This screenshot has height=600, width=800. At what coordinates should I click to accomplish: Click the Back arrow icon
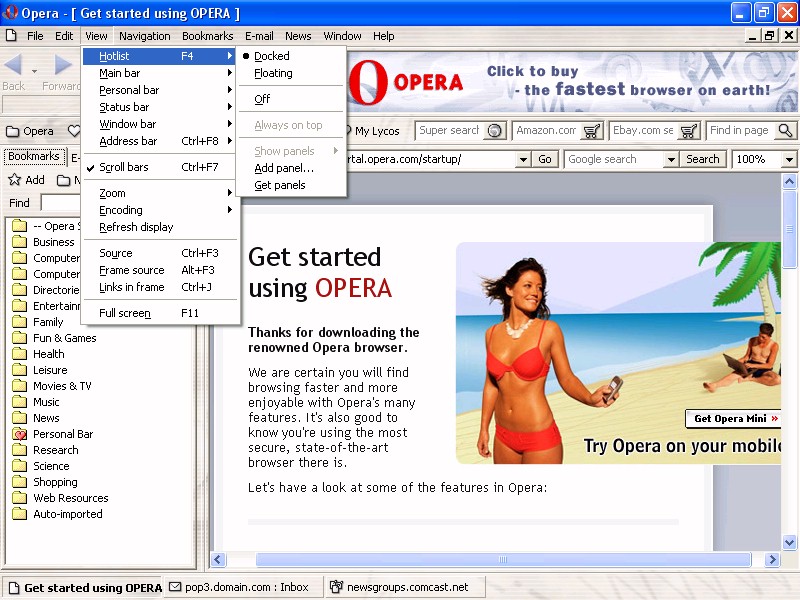[13, 65]
